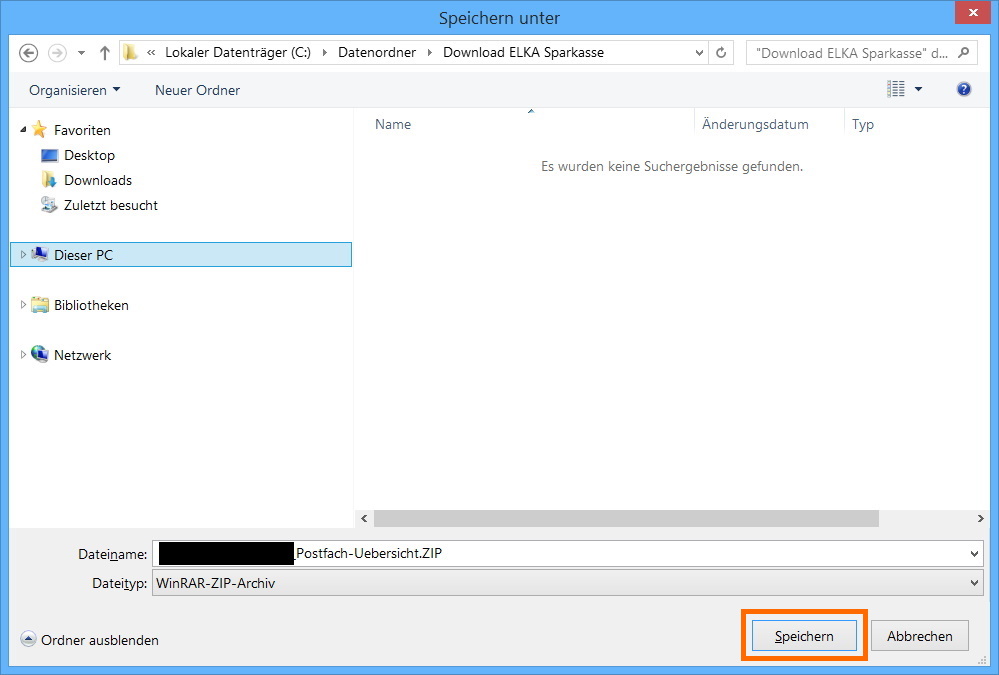
Task: Cancel with the Abbrechen button
Action: coord(919,636)
